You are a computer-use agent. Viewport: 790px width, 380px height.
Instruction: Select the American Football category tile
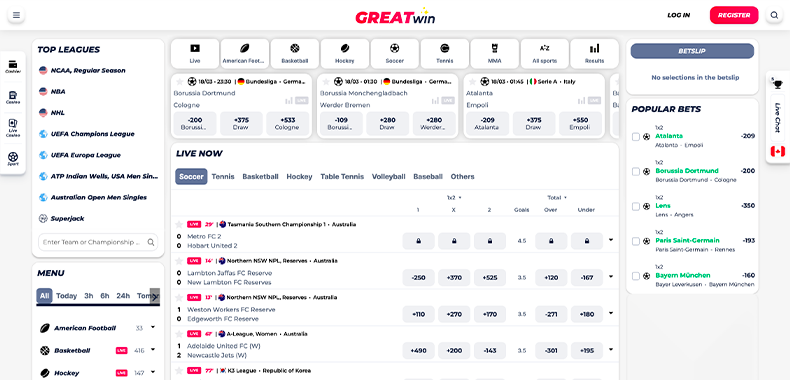[x=245, y=53]
